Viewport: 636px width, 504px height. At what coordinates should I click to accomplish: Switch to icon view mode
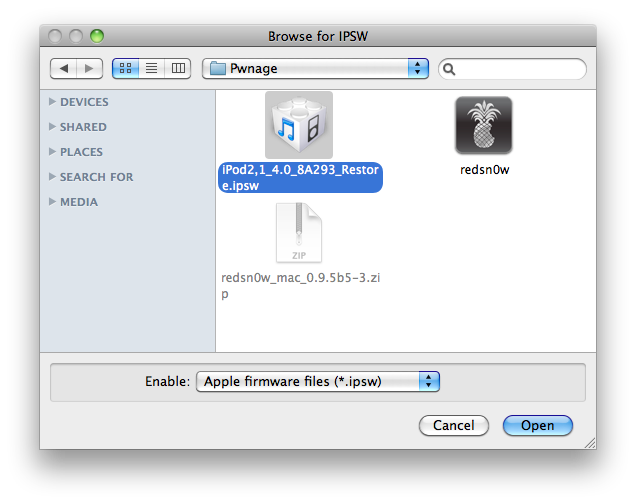point(125,68)
